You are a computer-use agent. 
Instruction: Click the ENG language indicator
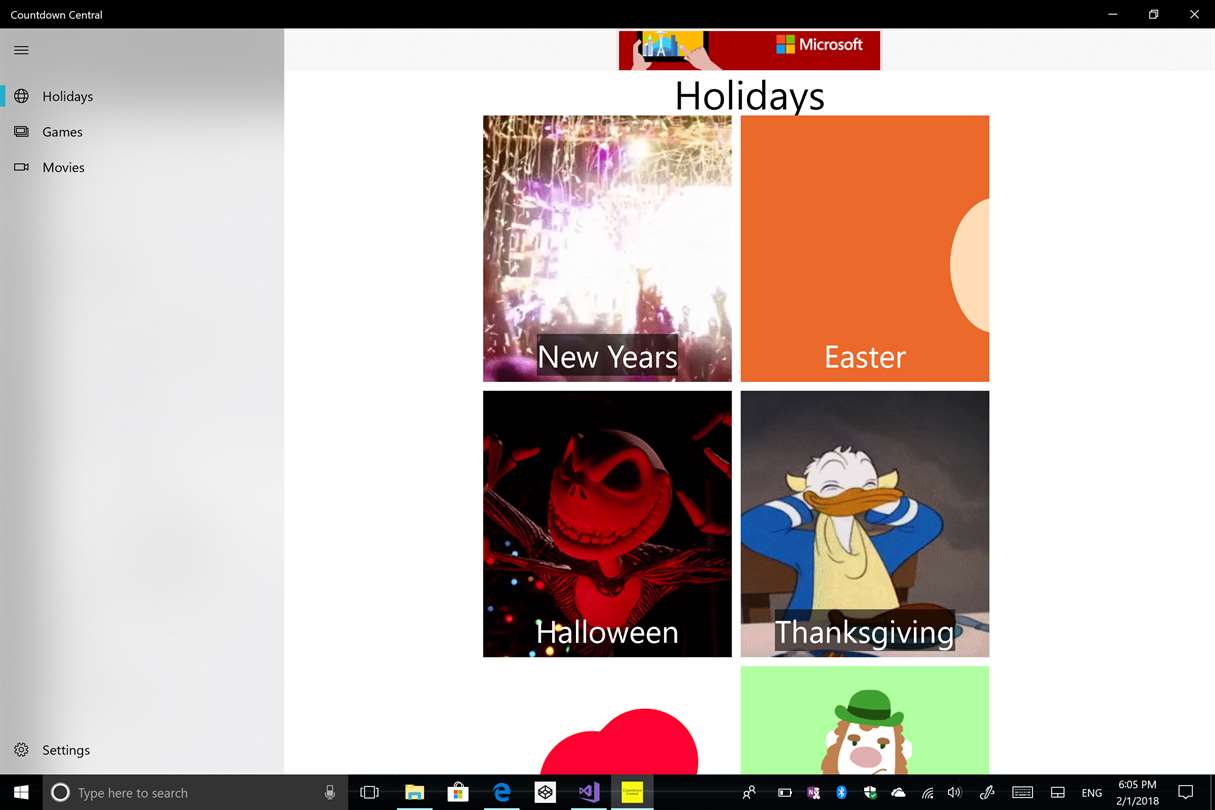click(1092, 792)
